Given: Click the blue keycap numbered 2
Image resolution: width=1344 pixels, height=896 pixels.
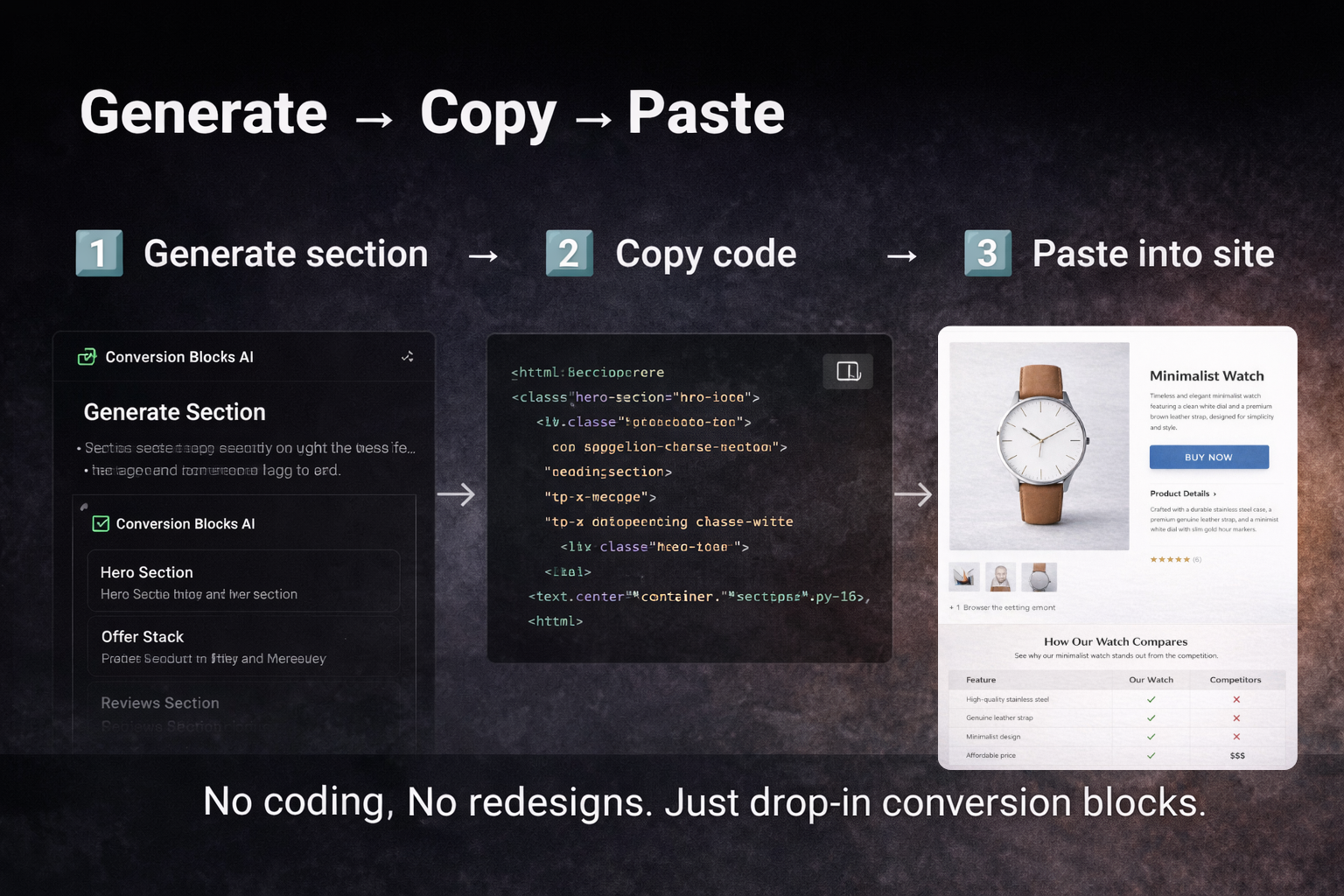Looking at the screenshot, I should [x=569, y=253].
